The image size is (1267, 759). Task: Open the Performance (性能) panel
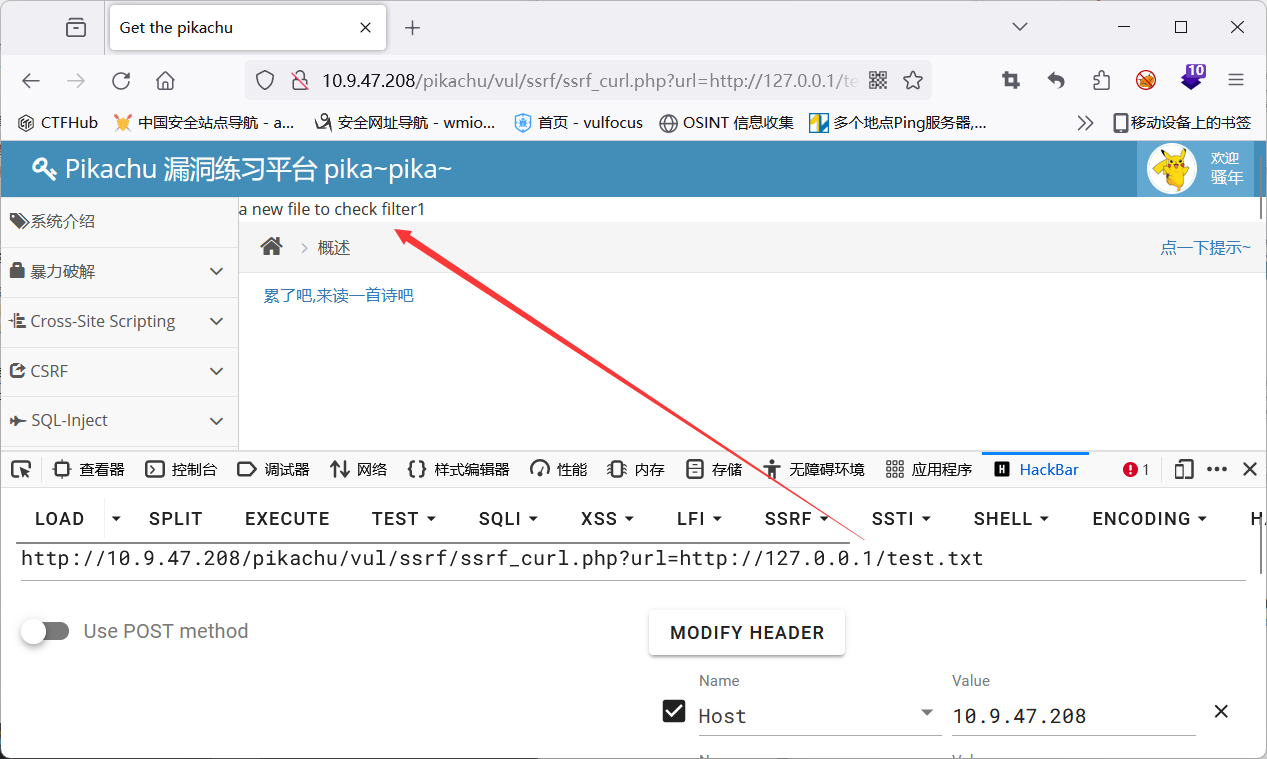point(558,469)
